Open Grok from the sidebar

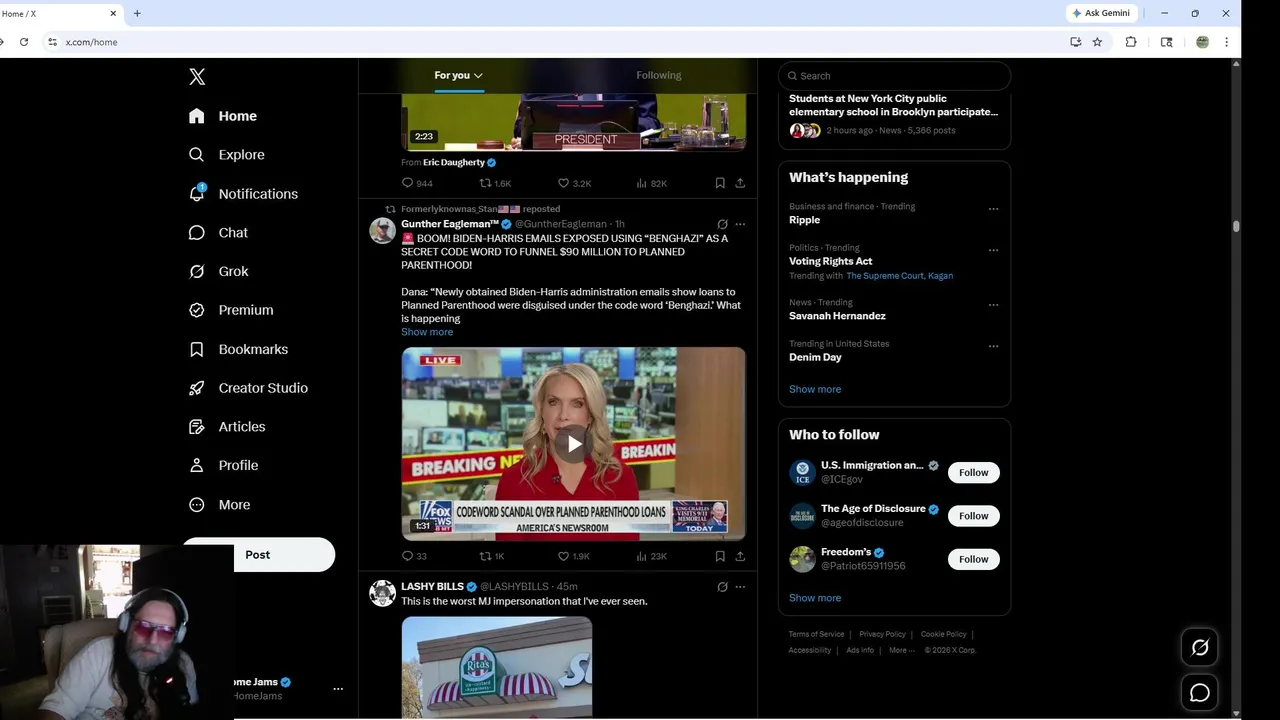(x=219, y=271)
